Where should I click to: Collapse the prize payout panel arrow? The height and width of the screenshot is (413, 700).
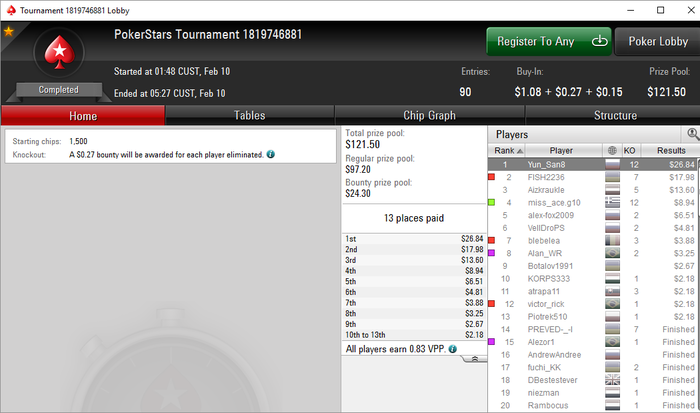475,359
